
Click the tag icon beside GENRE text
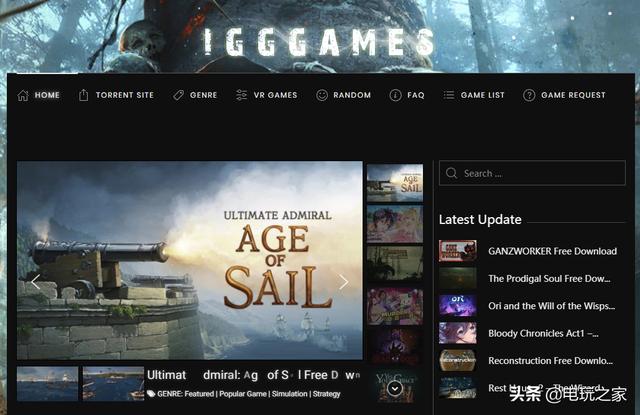tap(151, 394)
